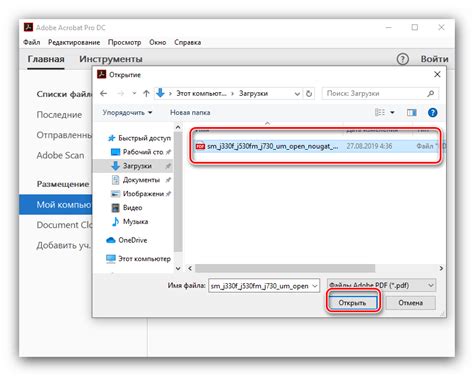474x376 pixels.
Task: Click the horizontal scrollbar in file list
Action: coord(285,268)
